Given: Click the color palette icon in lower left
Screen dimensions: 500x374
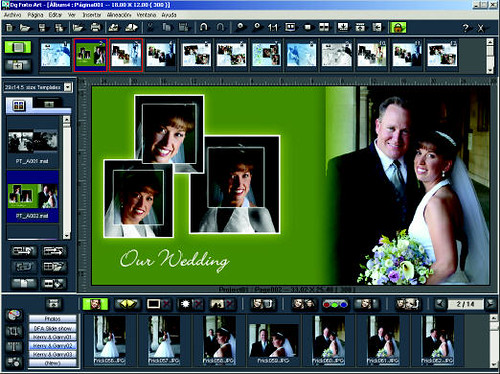Looking at the screenshot, I should pyautogui.click(x=14, y=315).
